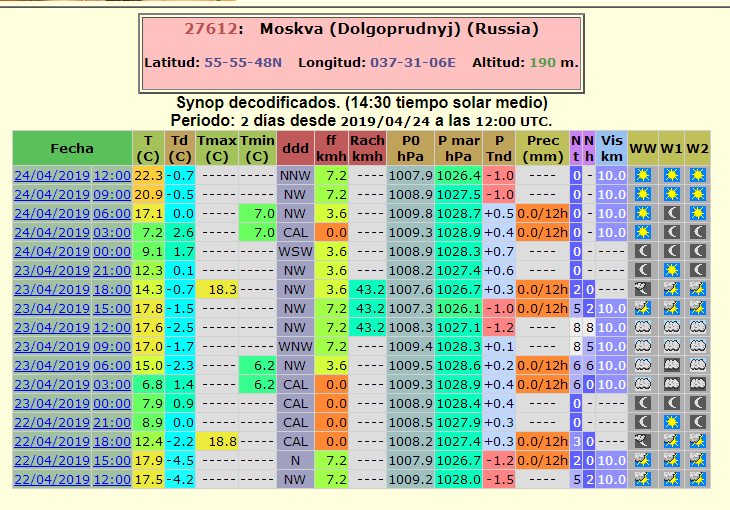The image size is (730, 510).
Task: Click latitude value 55-55-48N
Action: point(243,63)
